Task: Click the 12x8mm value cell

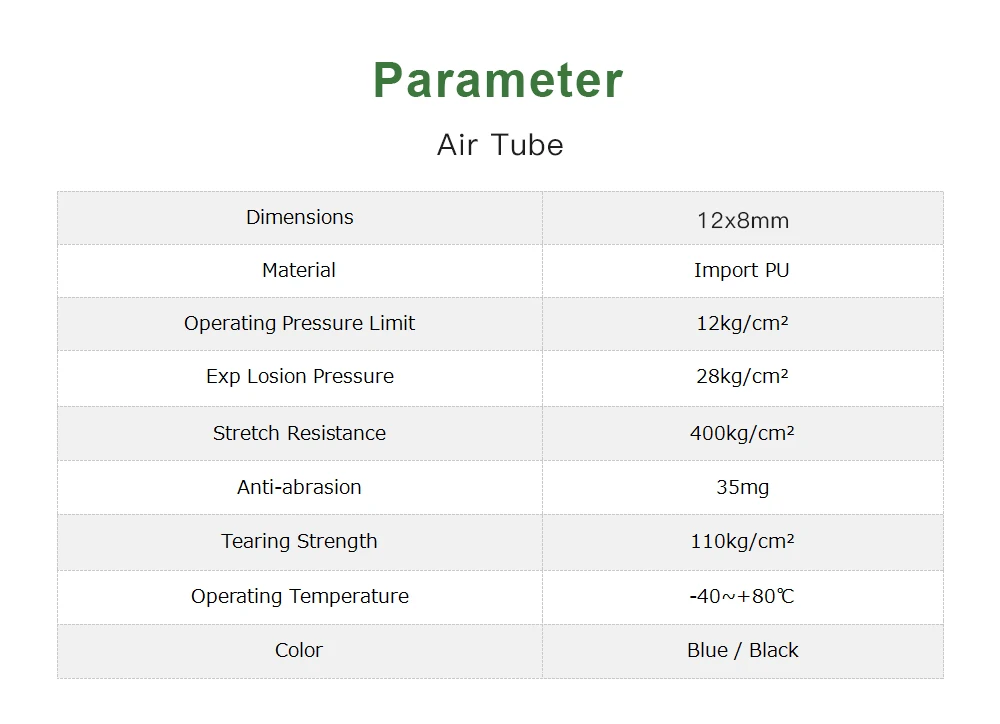Action: (x=742, y=220)
